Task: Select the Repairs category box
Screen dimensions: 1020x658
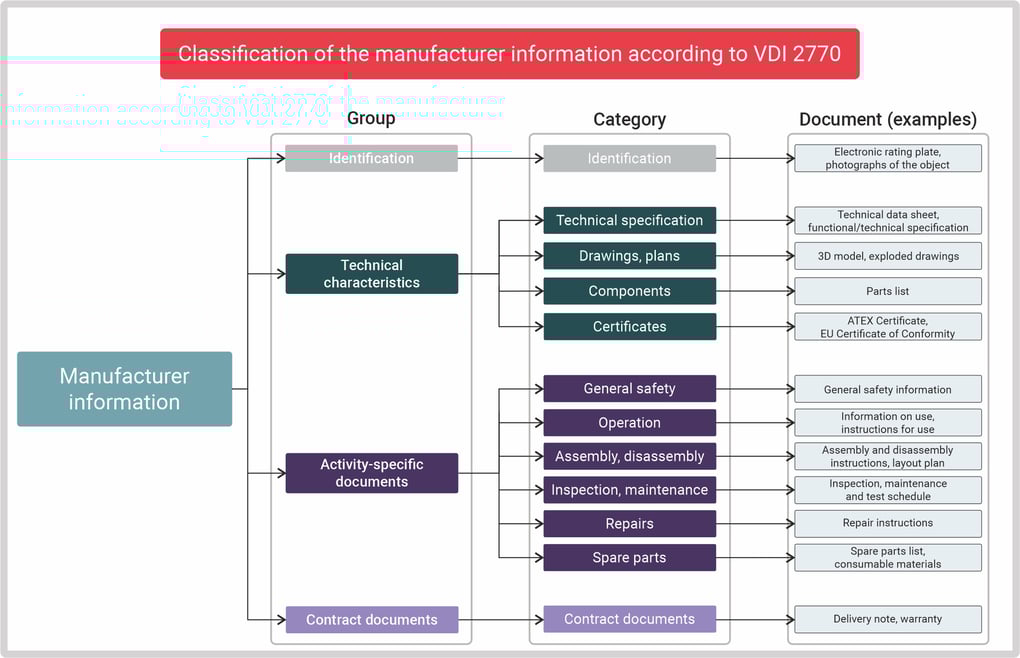Action: tap(630, 523)
